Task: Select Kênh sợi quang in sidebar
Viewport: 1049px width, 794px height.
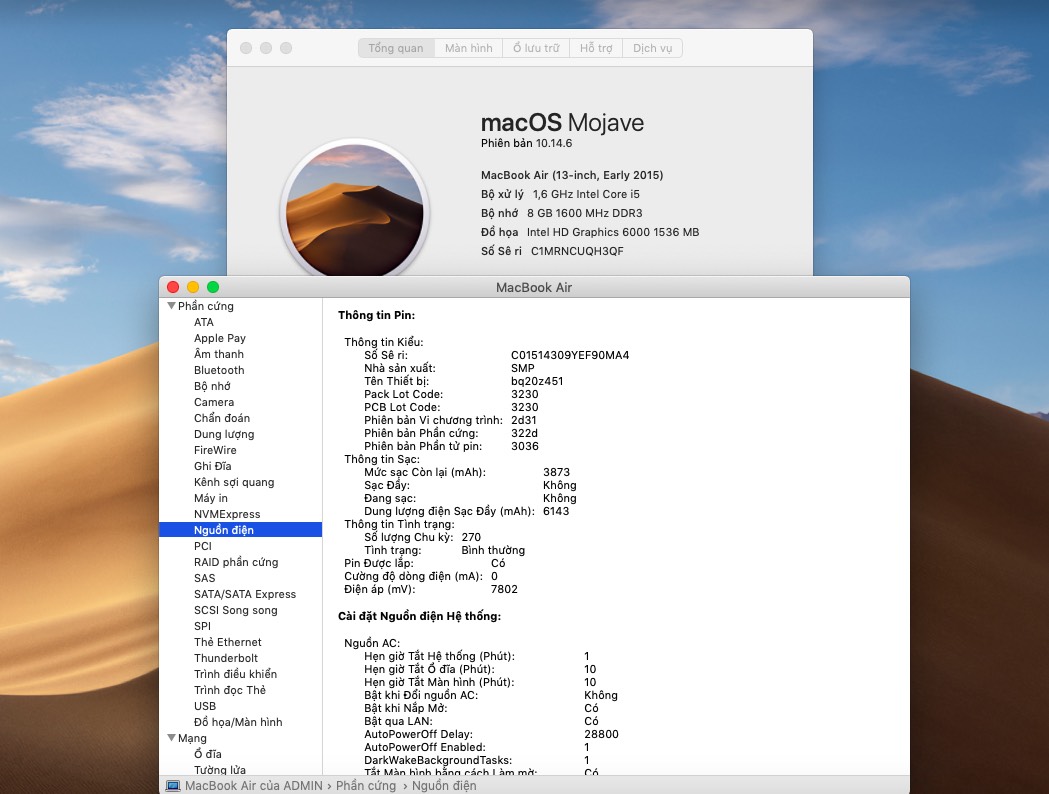Action: [x=234, y=482]
